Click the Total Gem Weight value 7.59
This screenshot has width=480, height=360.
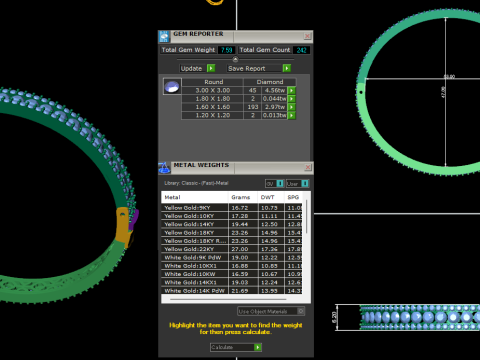(x=227, y=50)
